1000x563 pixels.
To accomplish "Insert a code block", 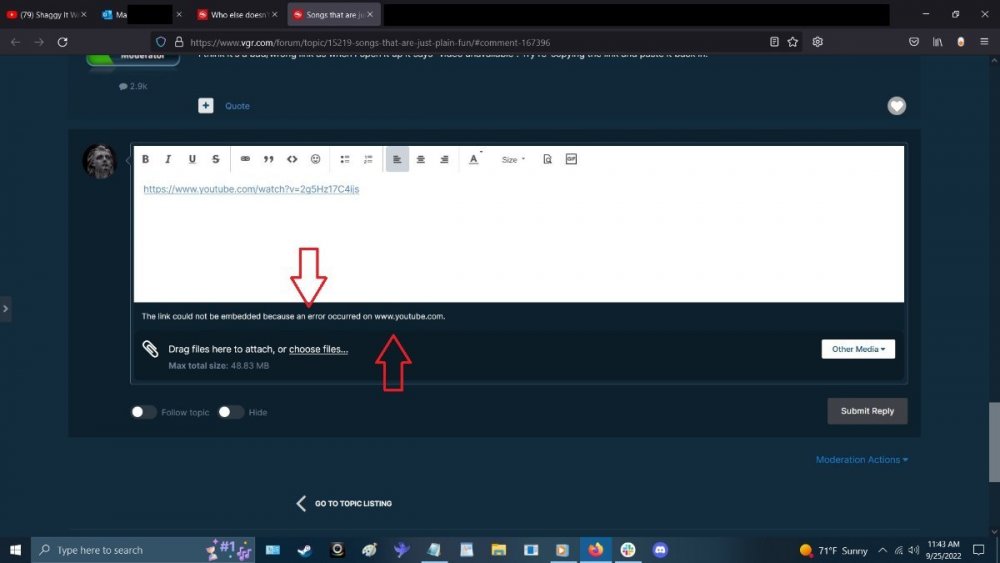I will coord(292,159).
